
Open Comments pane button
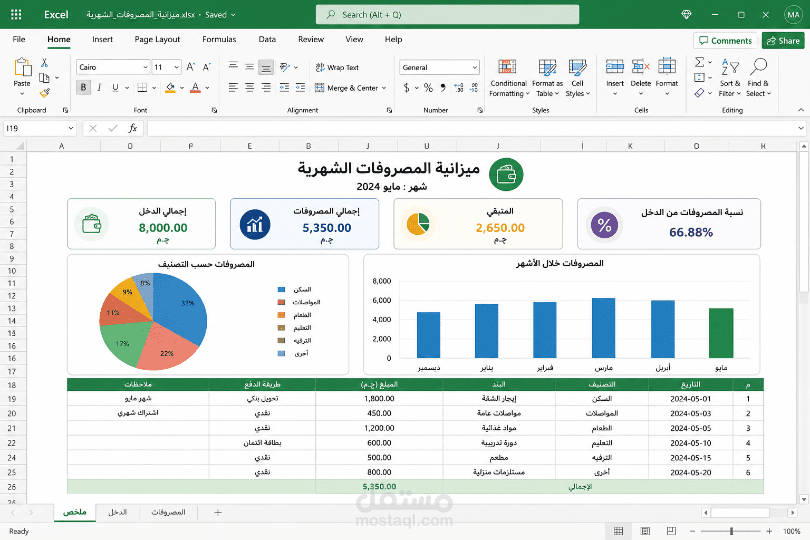(725, 41)
